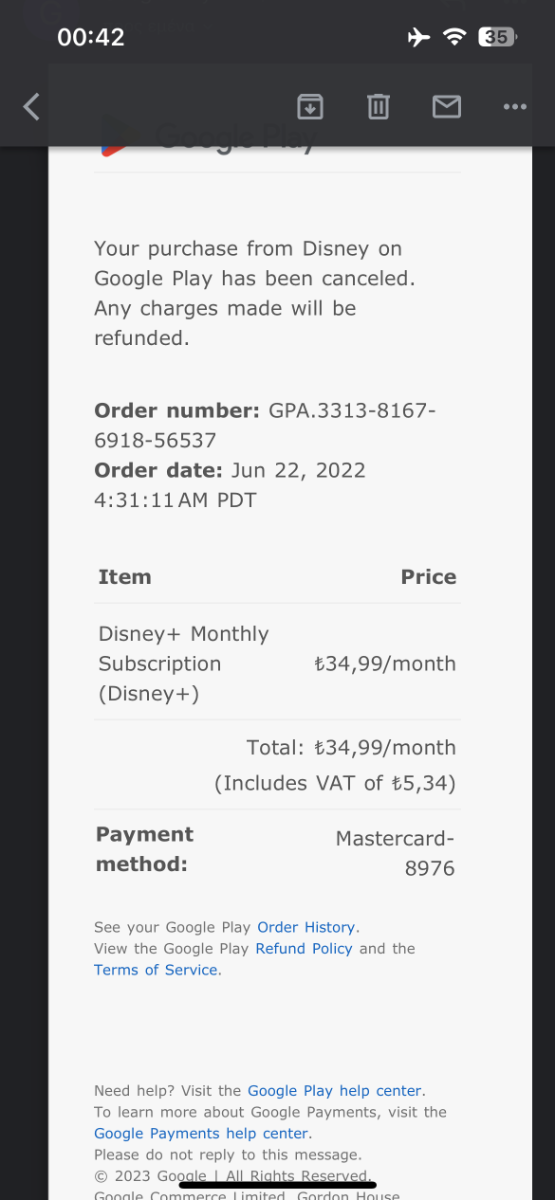Tap the order number GPA.3313-8167 text
The image size is (555, 1200).
[265, 425]
